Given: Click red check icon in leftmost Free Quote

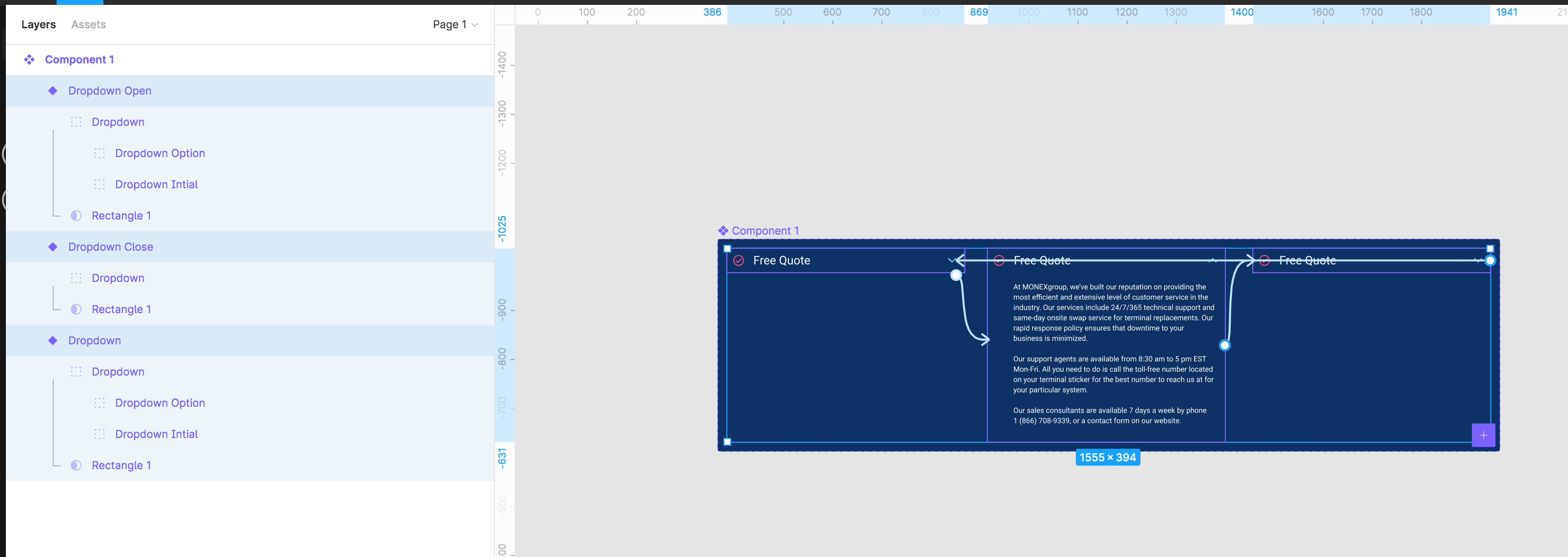Looking at the screenshot, I should 738,261.
